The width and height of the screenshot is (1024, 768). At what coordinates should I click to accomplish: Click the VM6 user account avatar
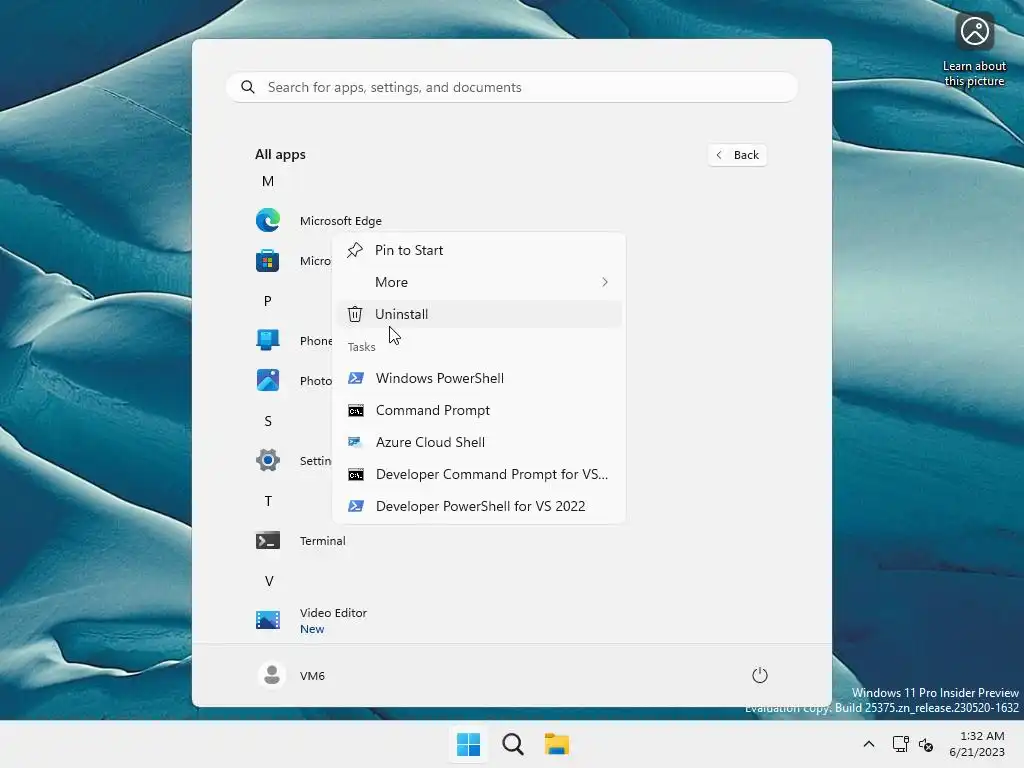[272, 675]
